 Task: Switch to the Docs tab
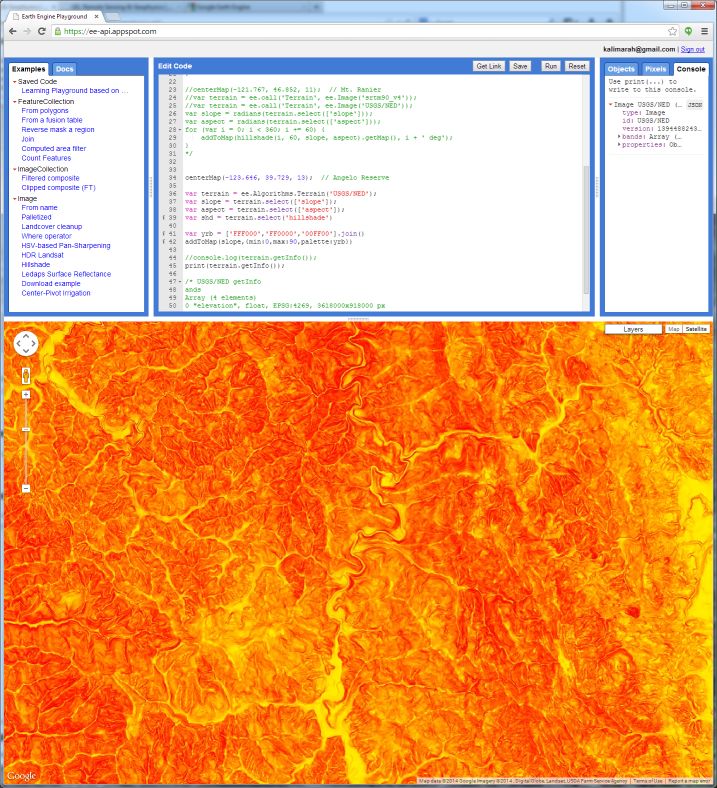coord(64,69)
